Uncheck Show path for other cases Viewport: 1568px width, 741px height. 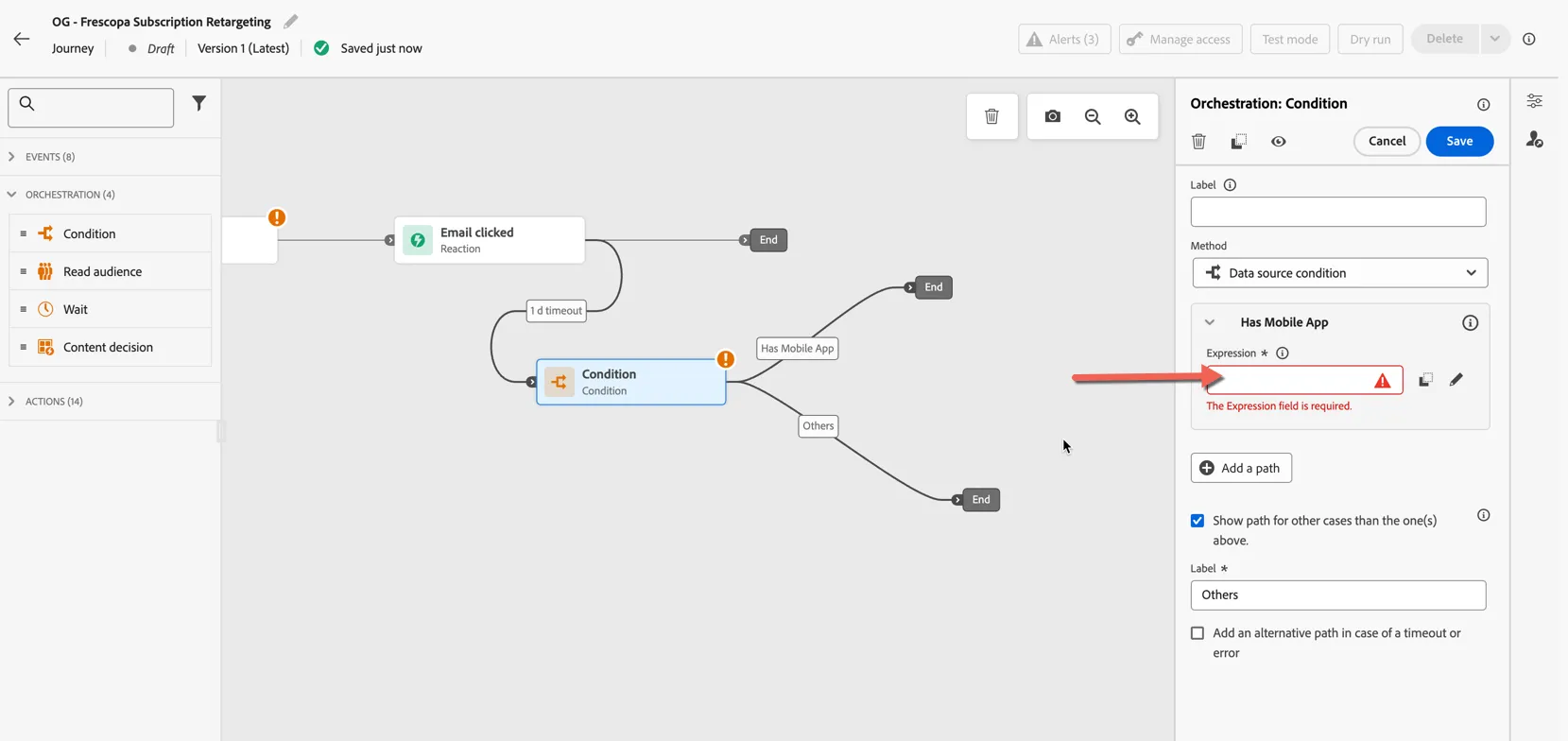coord(1198,521)
